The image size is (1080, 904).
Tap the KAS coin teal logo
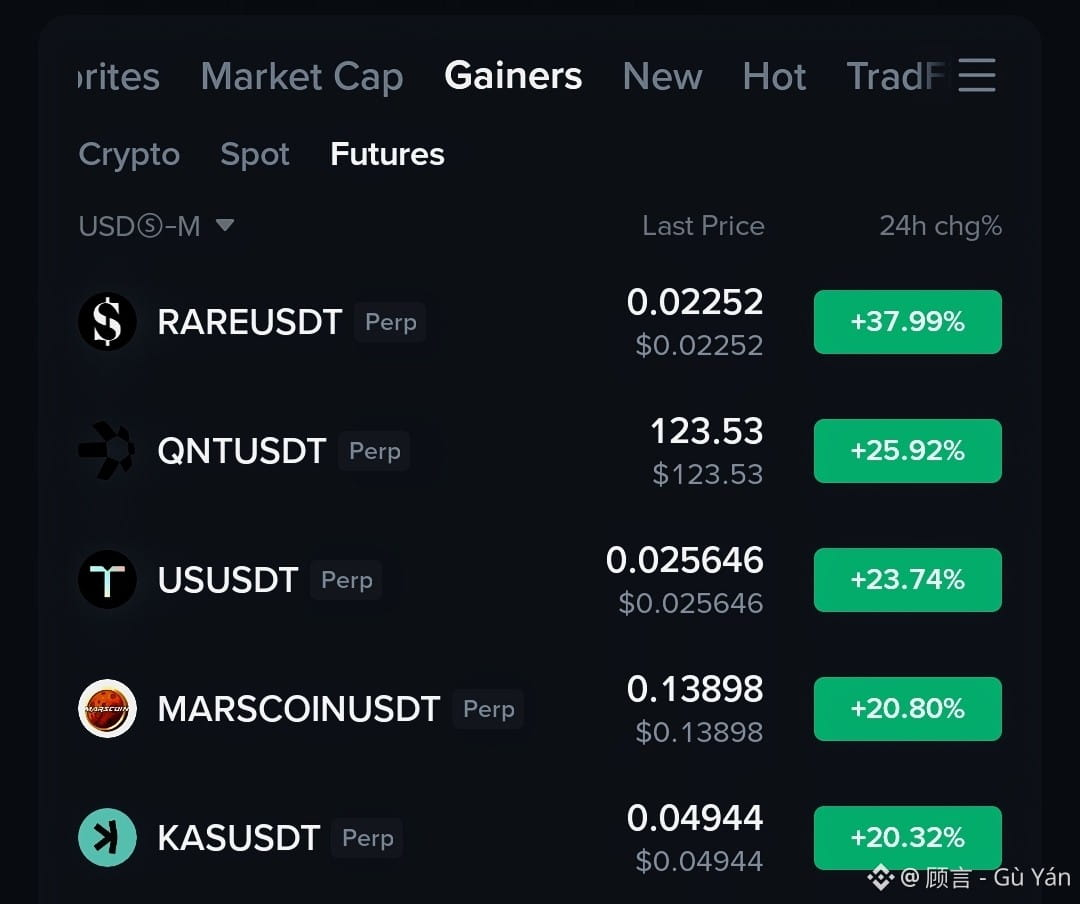[x=107, y=837]
